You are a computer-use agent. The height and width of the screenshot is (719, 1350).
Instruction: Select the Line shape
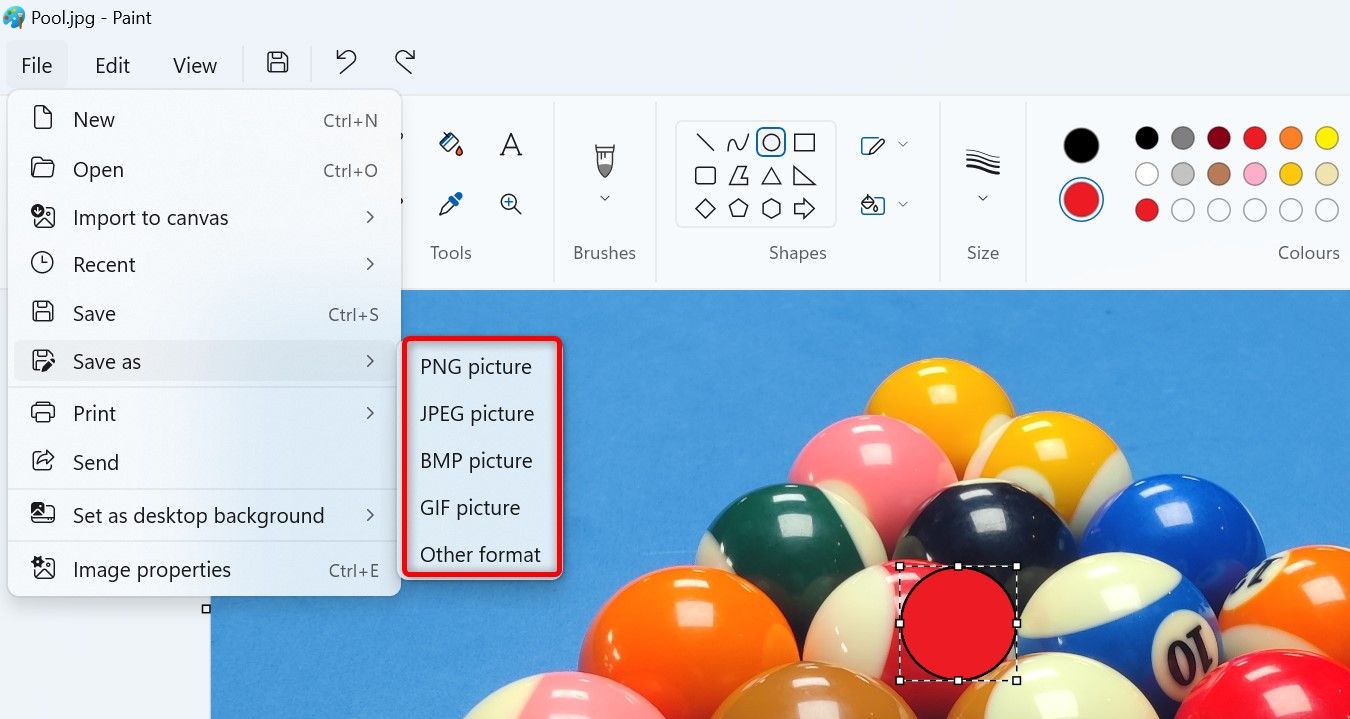point(705,143)
